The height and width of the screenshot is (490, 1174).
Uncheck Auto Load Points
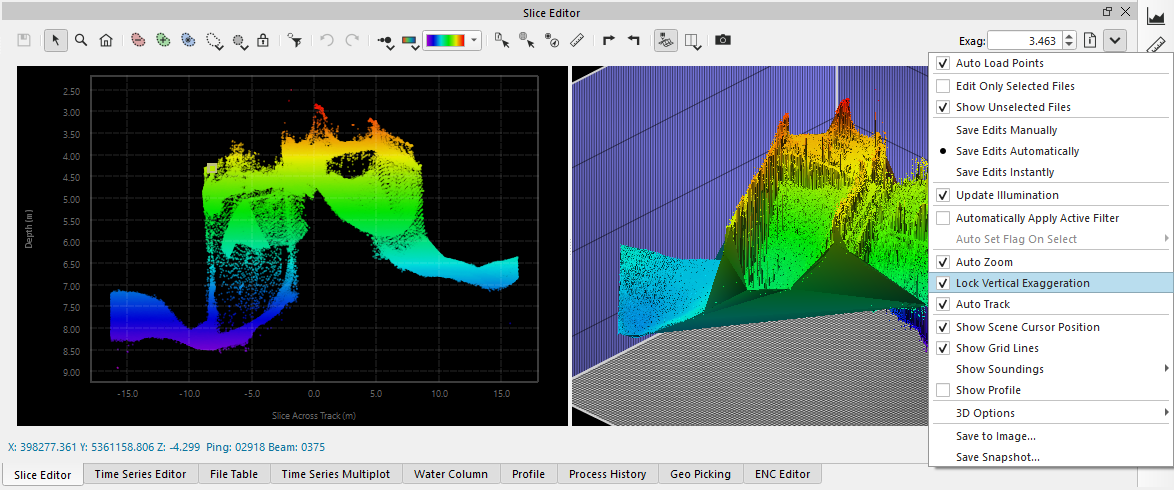click(x=943, y=63)
